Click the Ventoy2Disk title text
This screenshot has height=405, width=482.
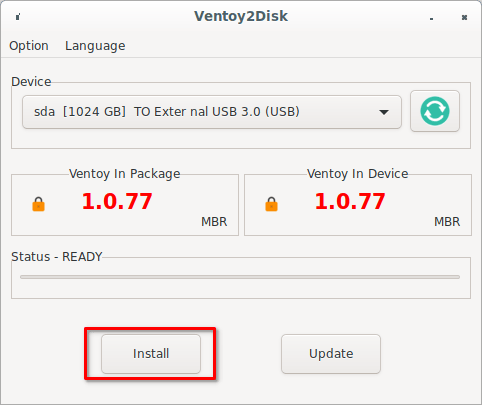(241, 16)
